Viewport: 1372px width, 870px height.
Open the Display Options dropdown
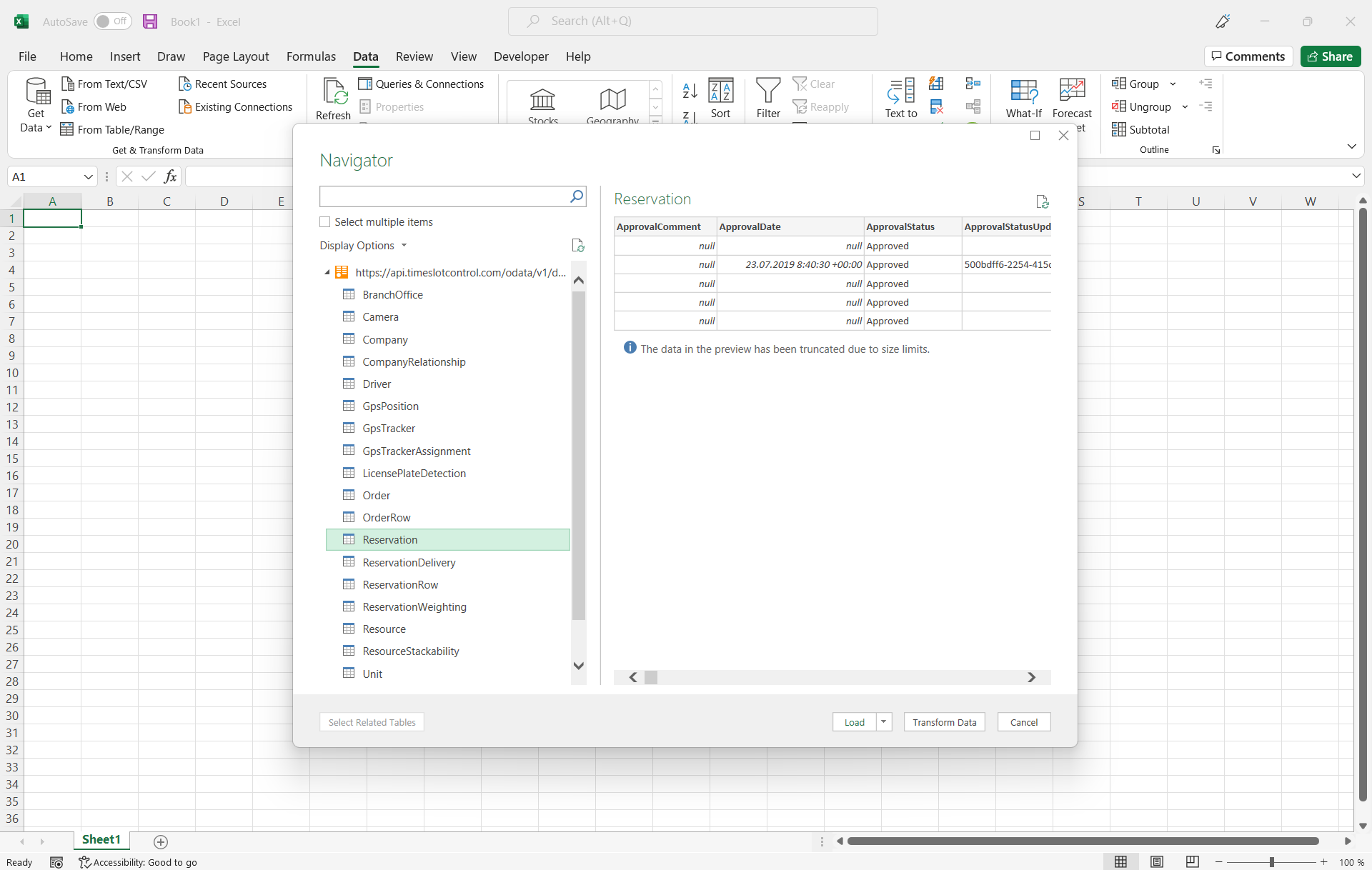364,245
